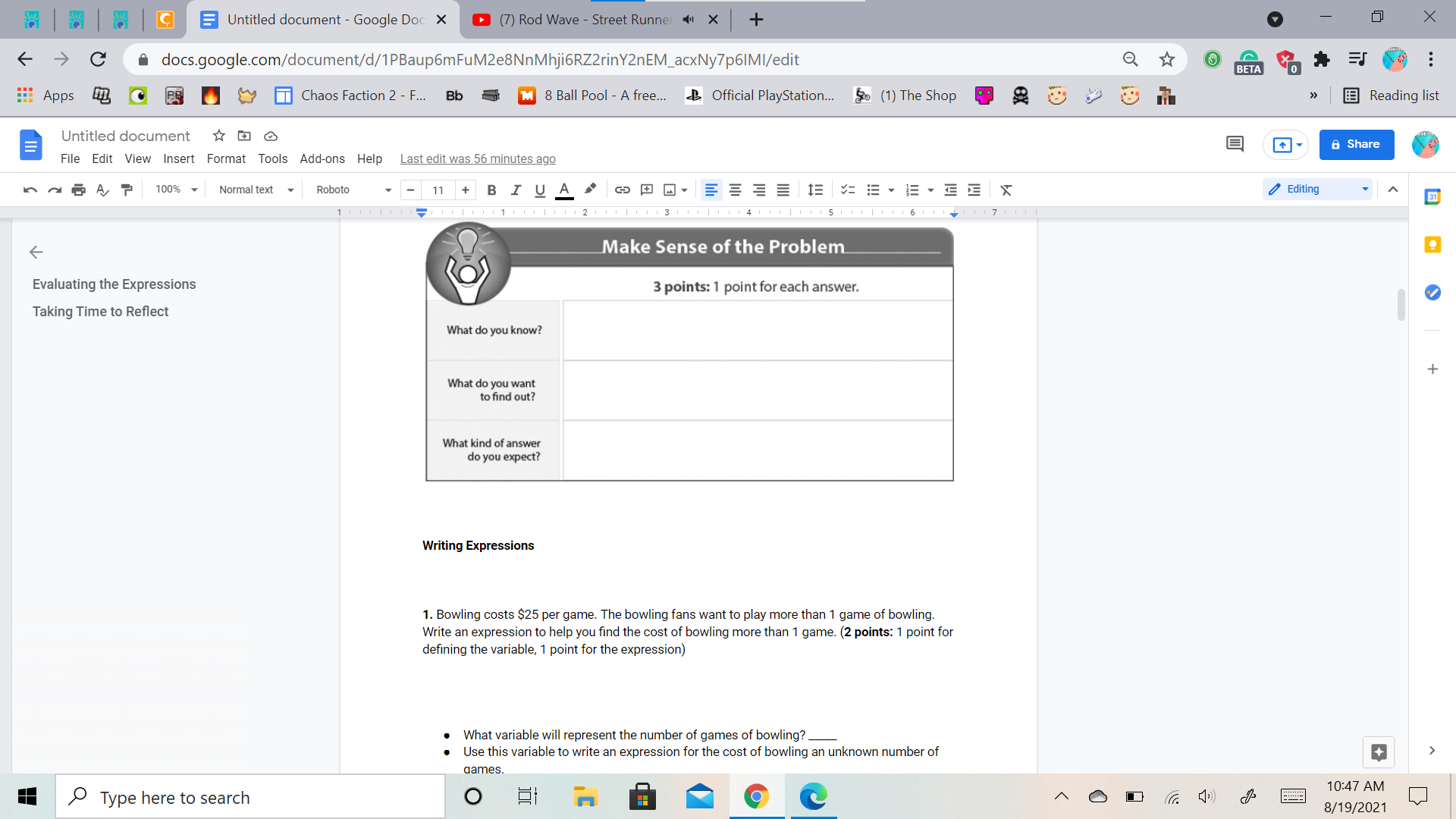Open the Roboto font dropdown
1456x819 pixels.
(353, 190)
